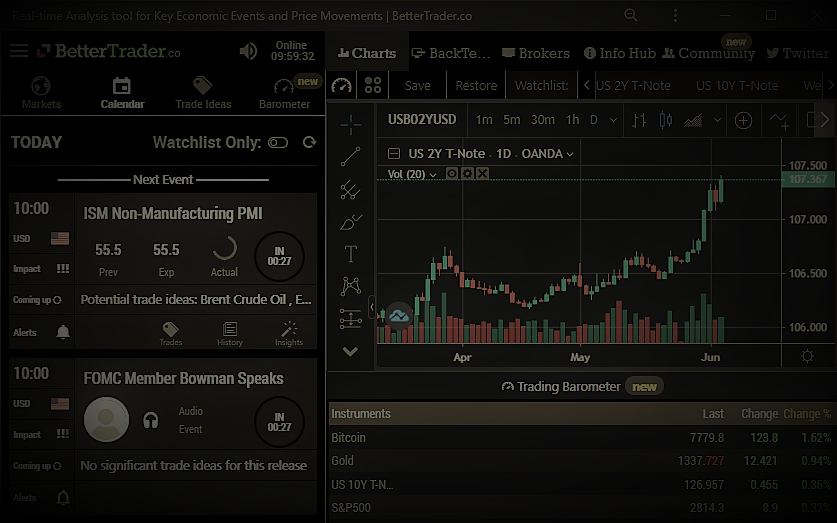Select the brush drawing tool
This screenshot has width=837, height=523.
351,221
